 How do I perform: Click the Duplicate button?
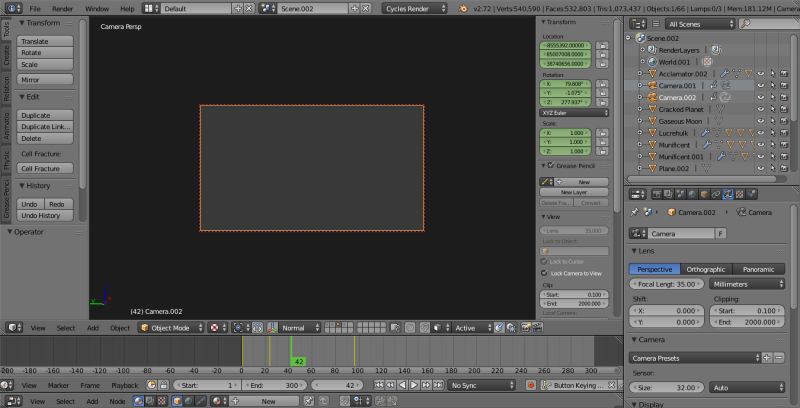coord(45,115)
